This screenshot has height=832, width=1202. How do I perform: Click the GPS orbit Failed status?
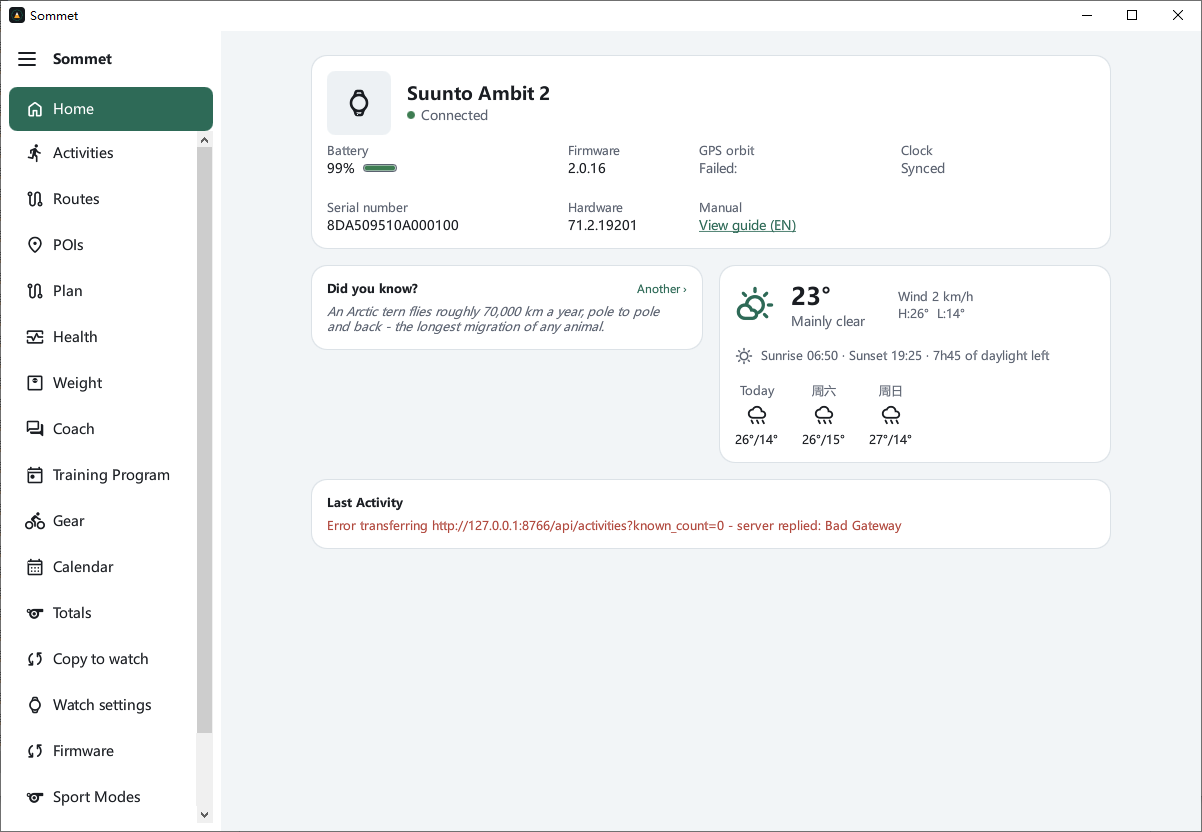(x=718, y=168)
